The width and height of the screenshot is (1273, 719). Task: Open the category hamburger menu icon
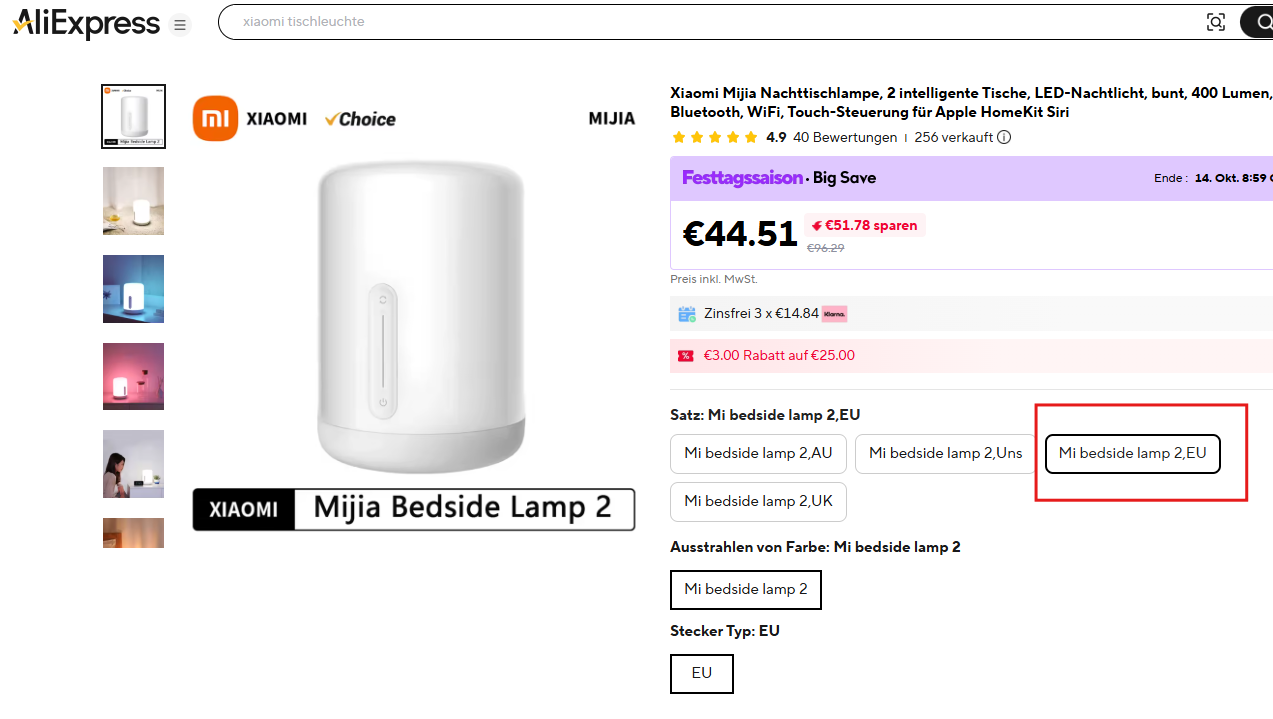point(180,25)
